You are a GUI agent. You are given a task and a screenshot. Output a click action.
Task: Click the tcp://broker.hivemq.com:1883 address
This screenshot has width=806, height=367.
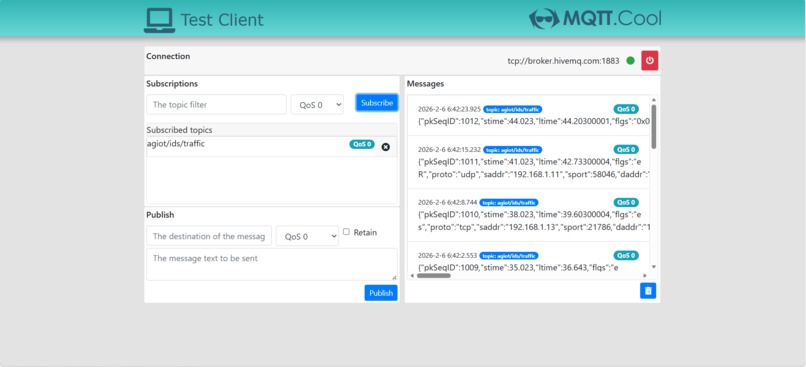click(x=563, y=61)
